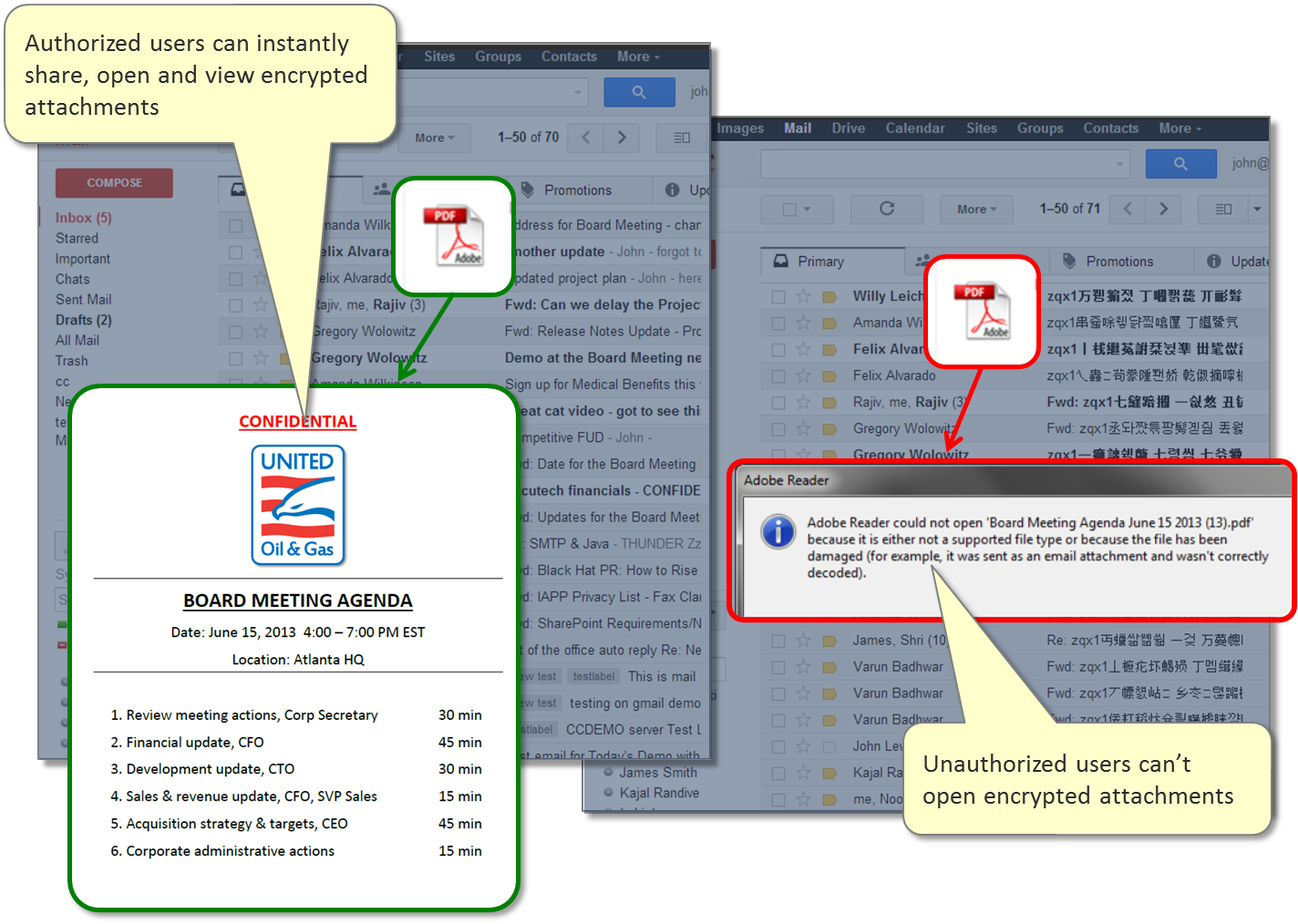Screen dimensions: 1298x924
Task: Click the refresh icon in right Gmail toolbar
Action: coord(886,209)
